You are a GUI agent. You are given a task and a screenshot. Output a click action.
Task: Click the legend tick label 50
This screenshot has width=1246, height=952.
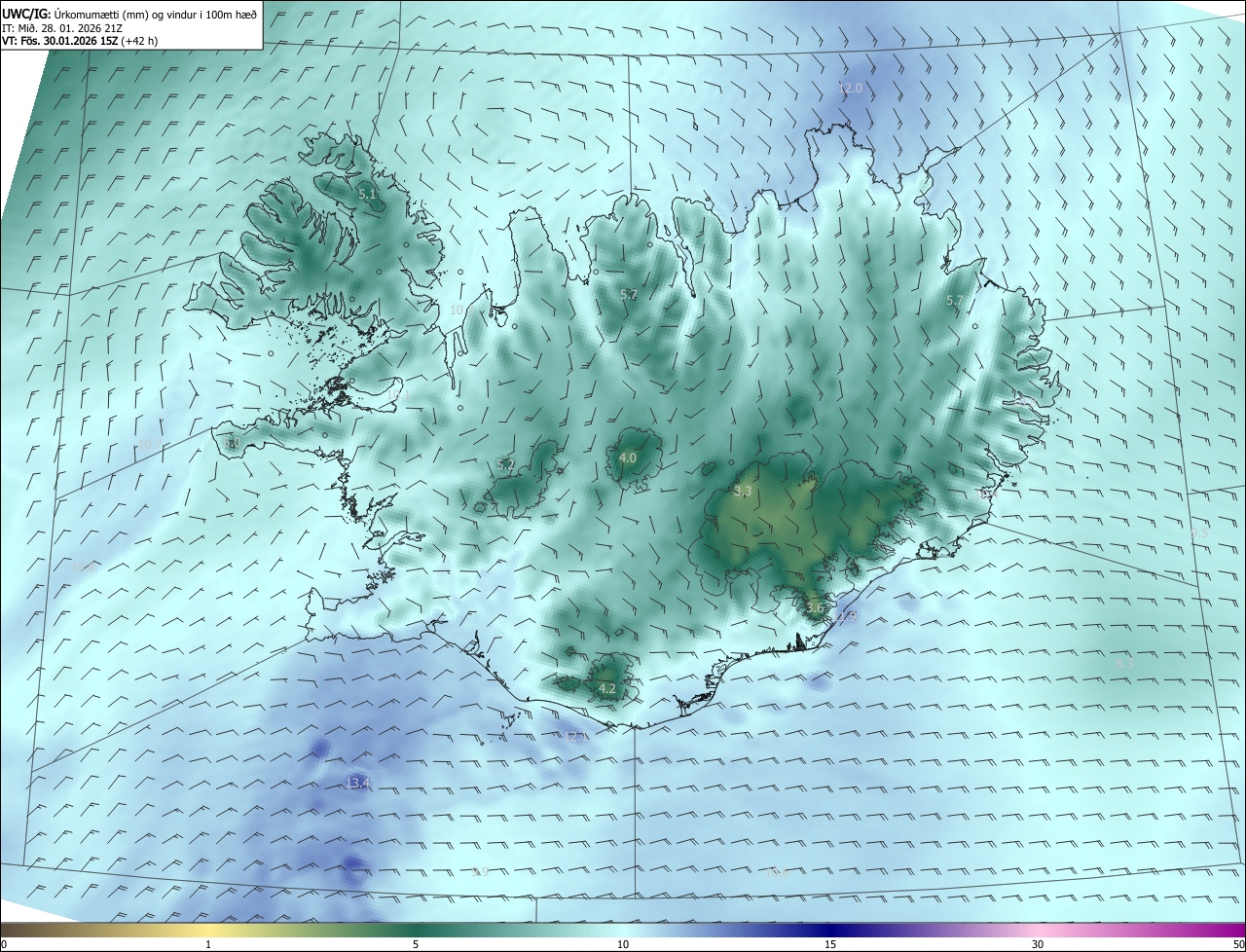pyautogui.click(x=1238, y=944)
